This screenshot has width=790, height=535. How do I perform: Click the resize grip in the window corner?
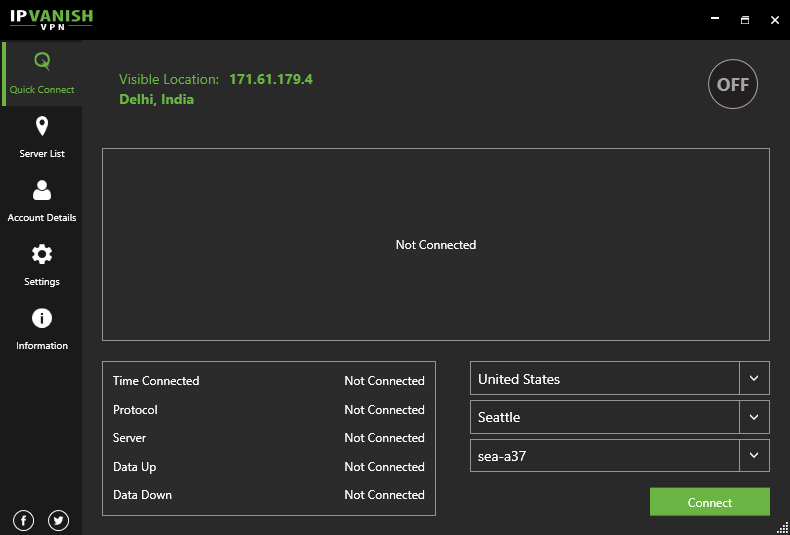[783, 528]
